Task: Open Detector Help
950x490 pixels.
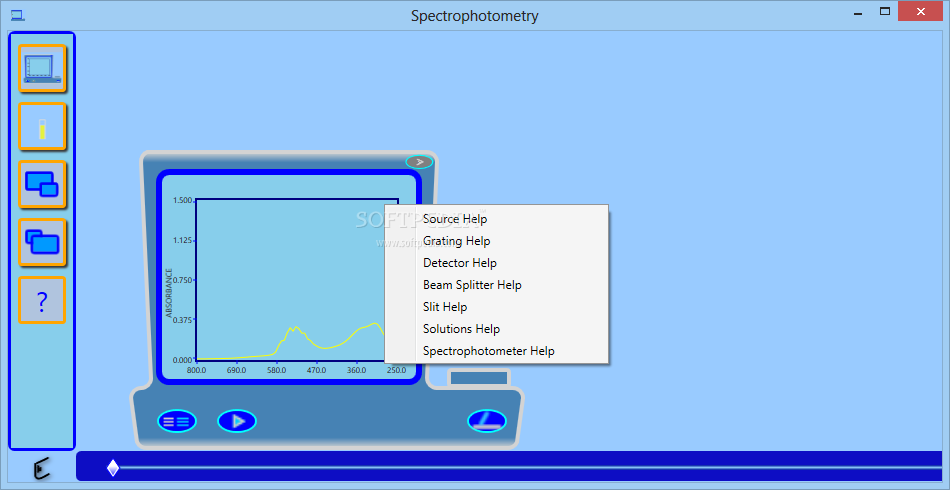Action: pyautogui.click(x=460, y=263)
